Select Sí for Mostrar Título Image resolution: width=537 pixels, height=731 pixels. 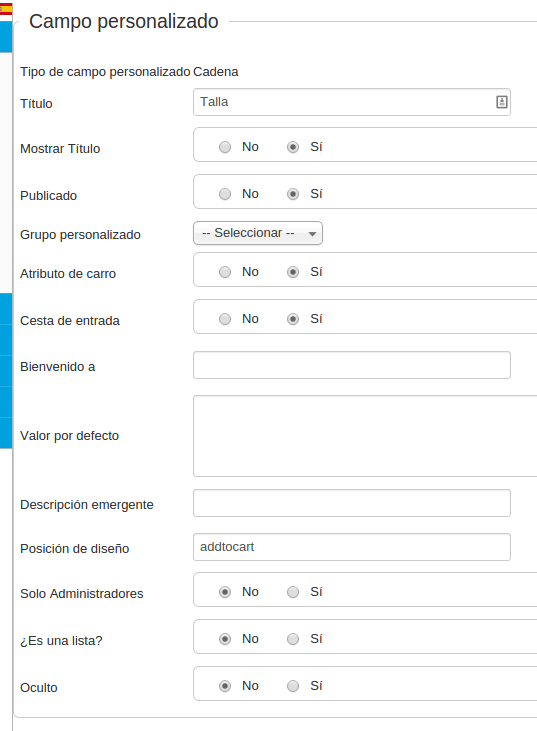click(293, 147)
